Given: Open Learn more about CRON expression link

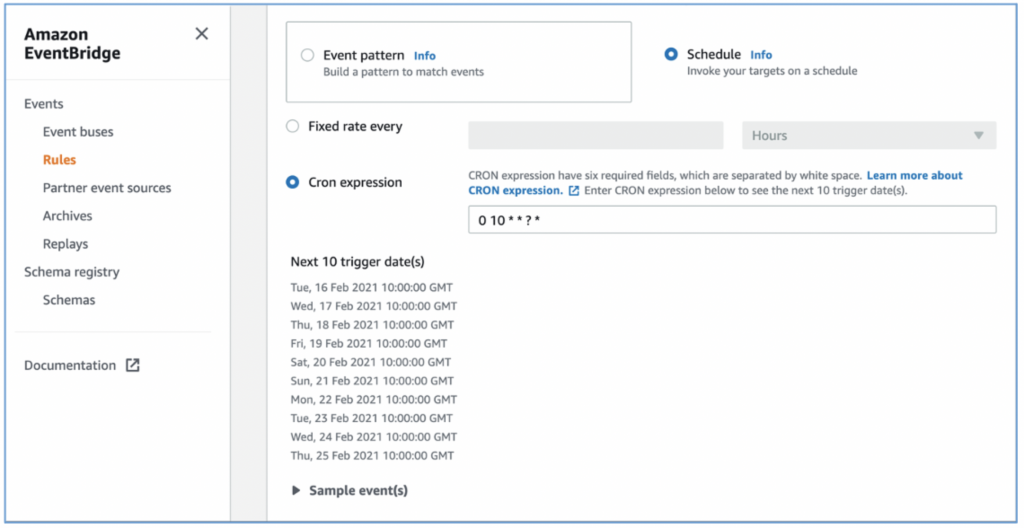Looking at the screenshot, I should point(716,184).
